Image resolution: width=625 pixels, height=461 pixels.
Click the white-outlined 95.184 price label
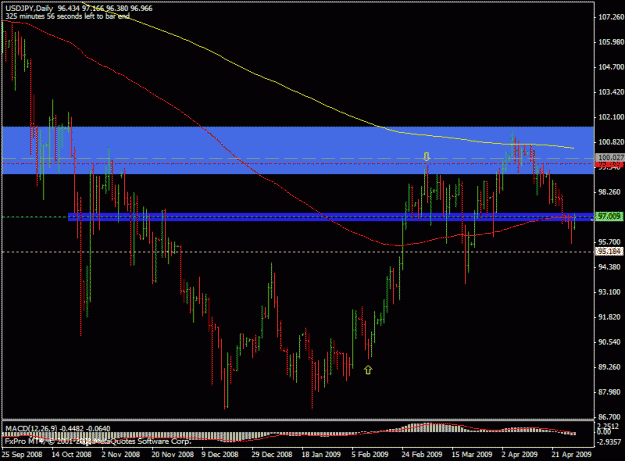pyautogui.click(x=609, y=251)
